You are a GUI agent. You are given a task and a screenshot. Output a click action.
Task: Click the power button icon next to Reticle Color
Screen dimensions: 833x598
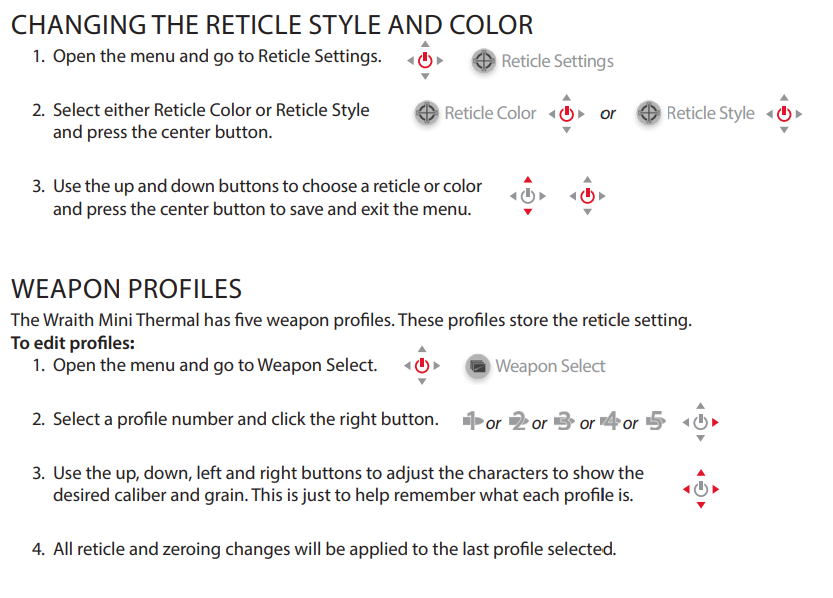coord(567,113)
